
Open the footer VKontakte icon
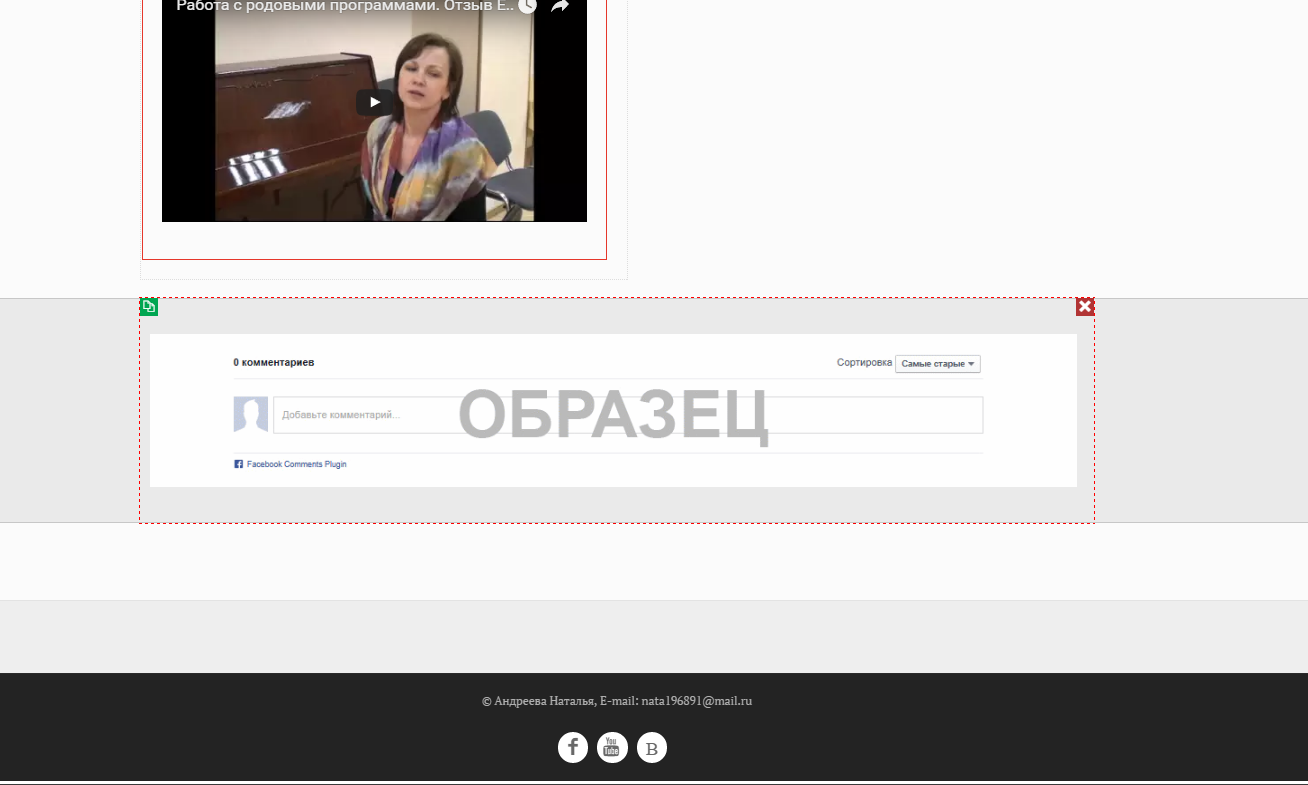tap(652, 747)
